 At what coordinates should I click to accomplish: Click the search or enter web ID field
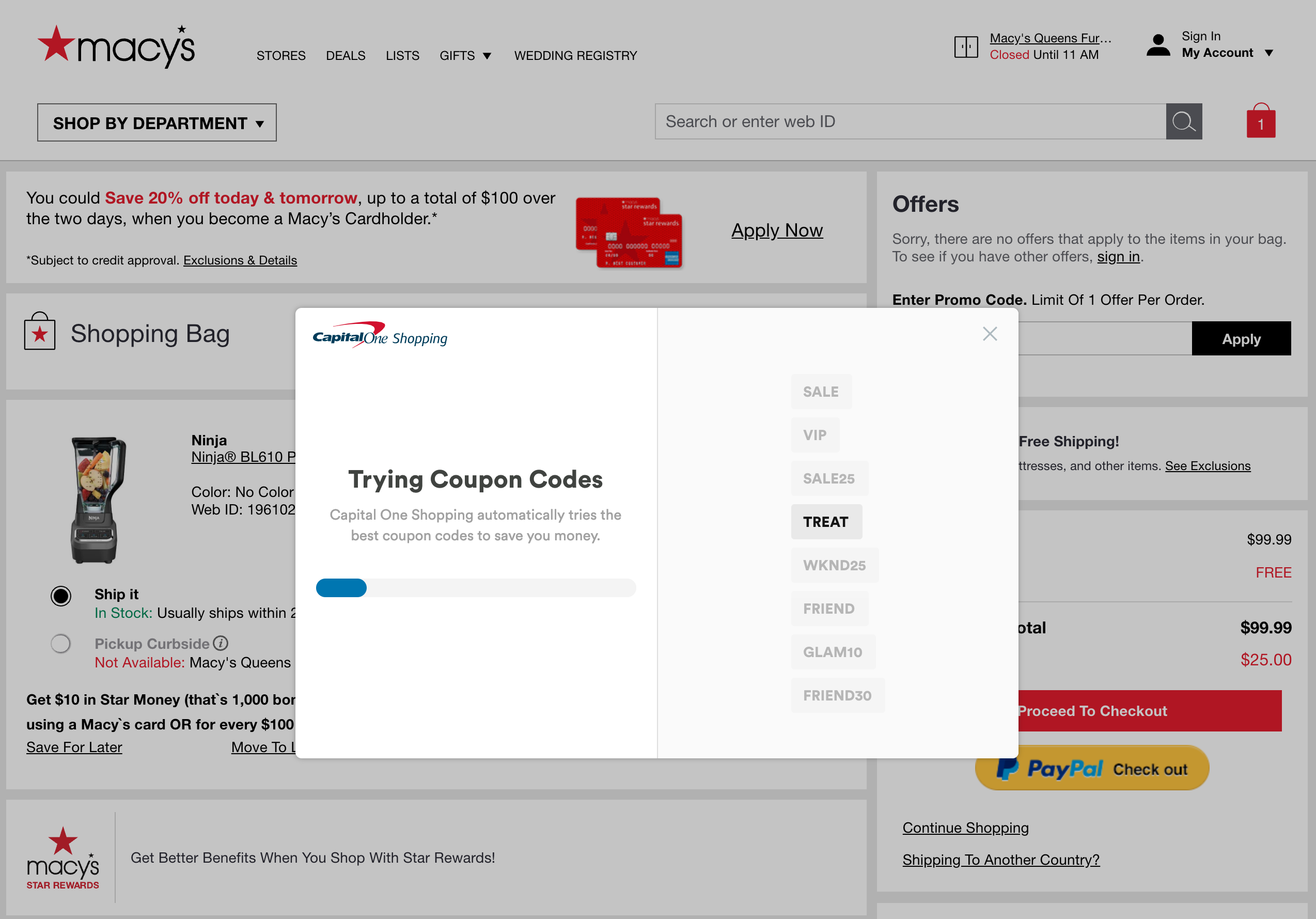tap(860, 121)
